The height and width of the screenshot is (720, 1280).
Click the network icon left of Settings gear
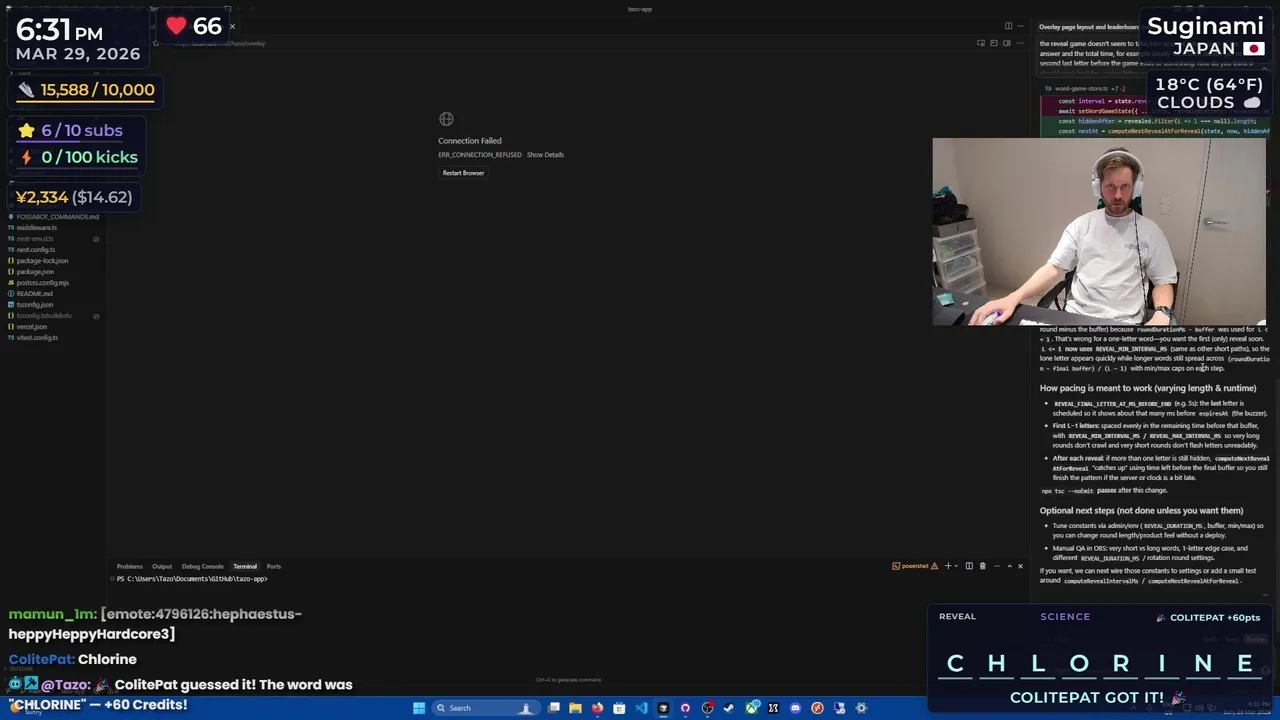tap(839, 708)
